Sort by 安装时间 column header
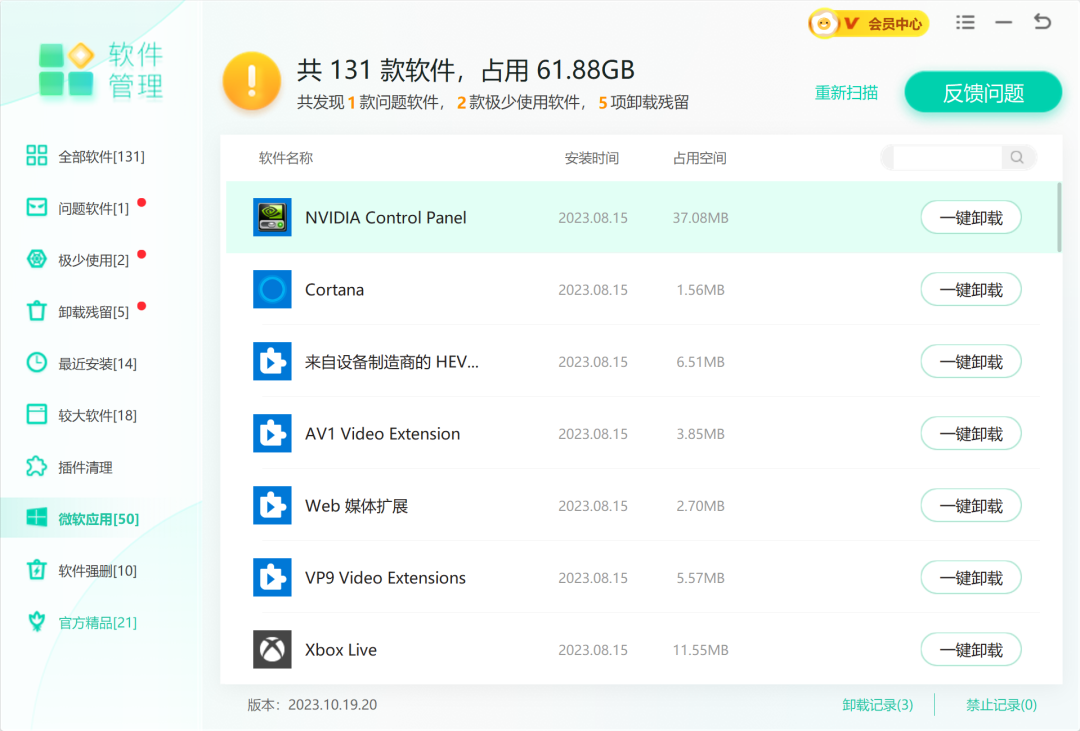This screenshot has width=1080, height=731. point(592,158)
